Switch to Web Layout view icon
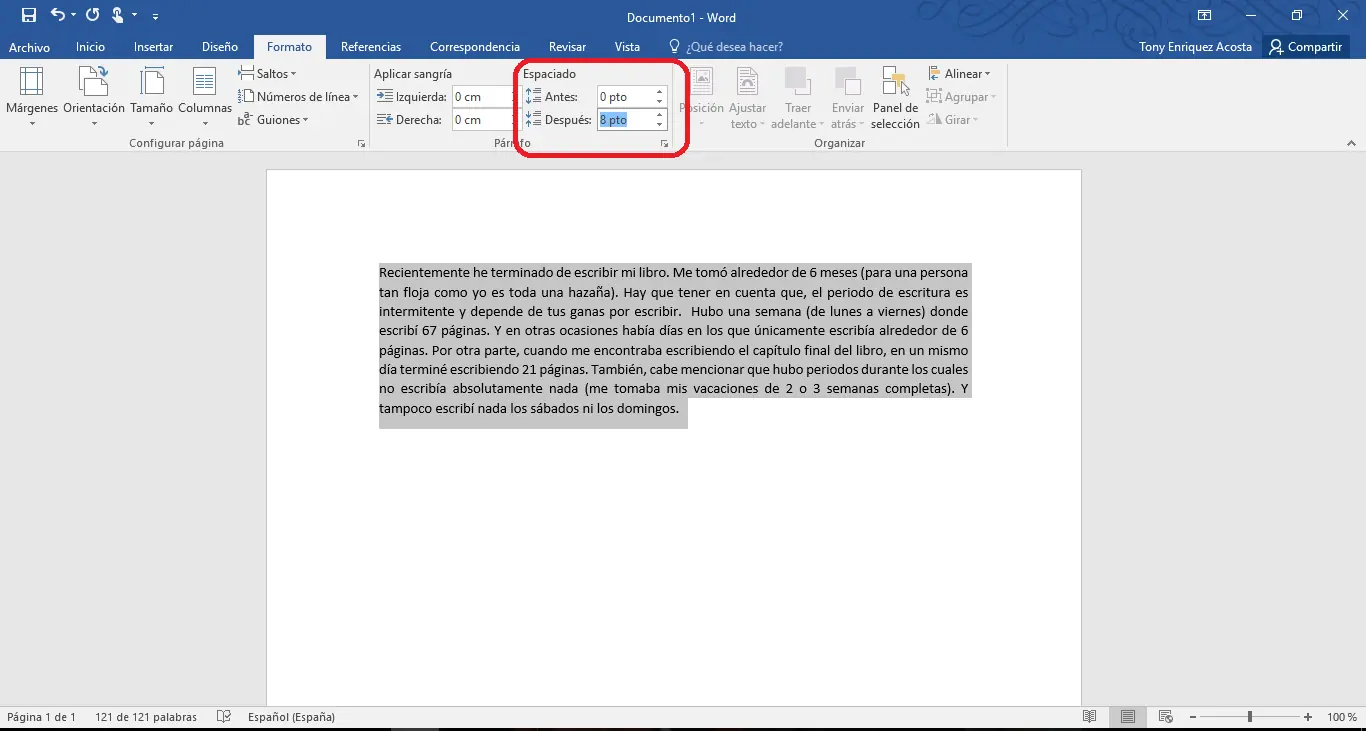This screenshot has height=731, width=1366. pyautogui.click(x=1165, y=717)
